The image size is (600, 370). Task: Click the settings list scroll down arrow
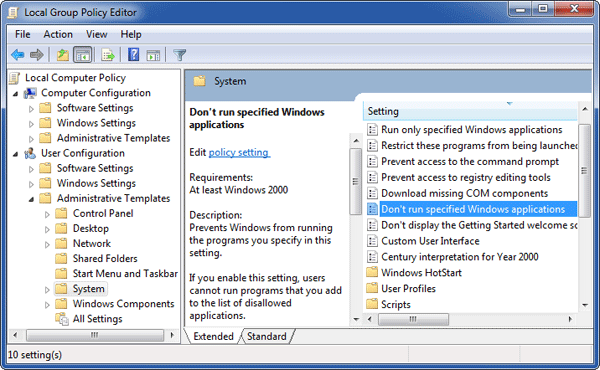585,305
